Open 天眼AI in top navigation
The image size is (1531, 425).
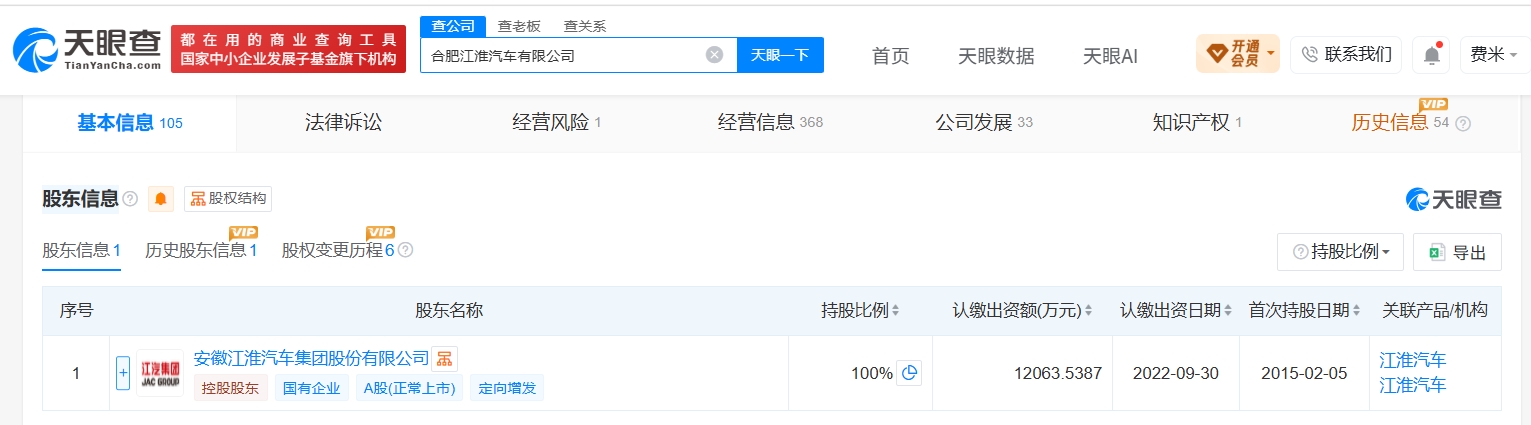coord(1110,55)
